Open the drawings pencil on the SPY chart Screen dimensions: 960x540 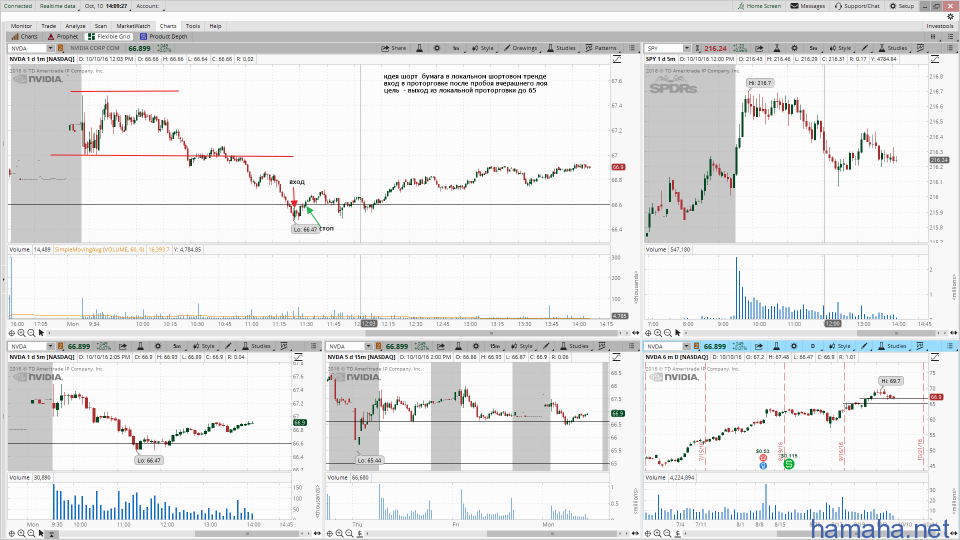864,48
